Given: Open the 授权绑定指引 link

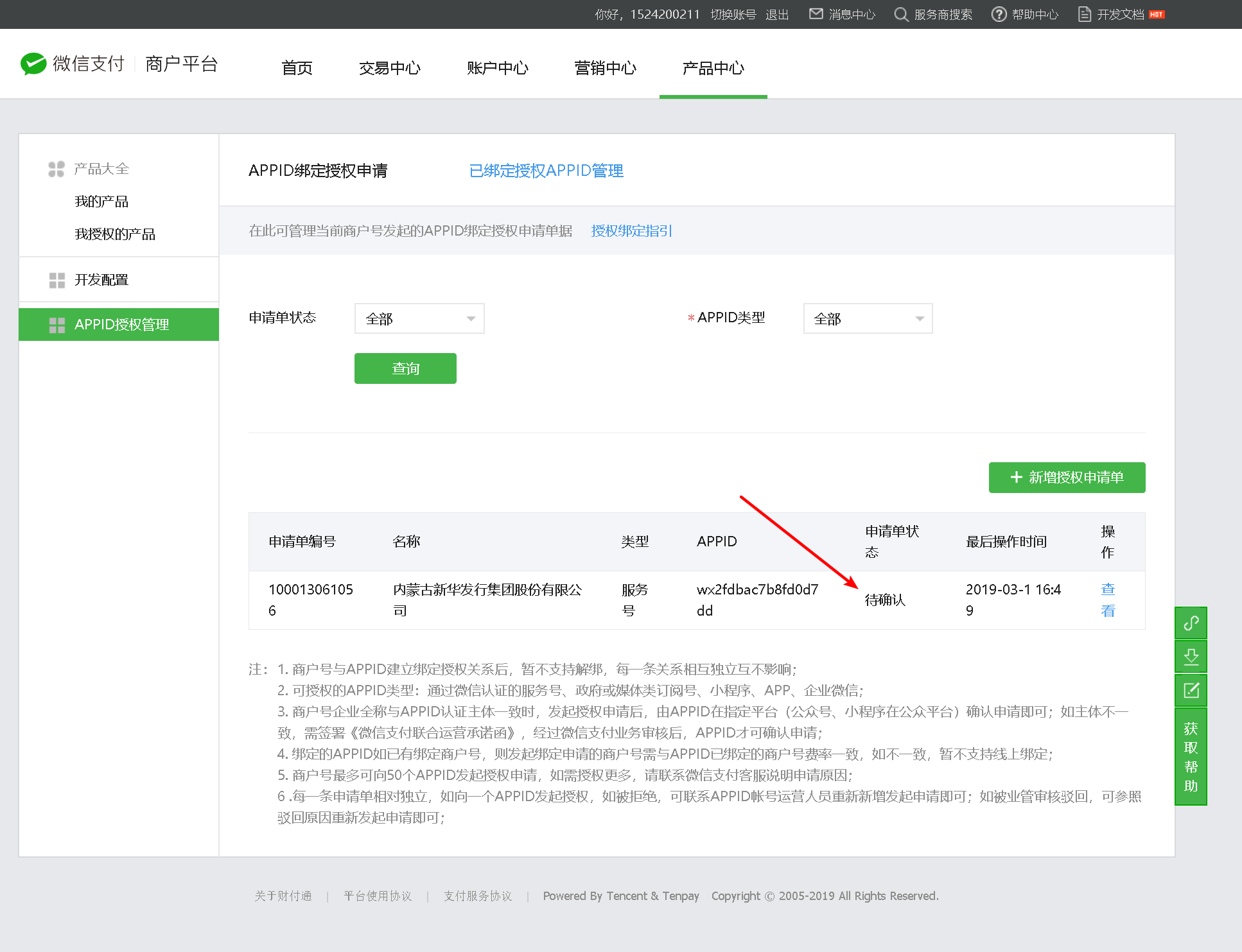Looking at the screenshot, I should point(631,231).
